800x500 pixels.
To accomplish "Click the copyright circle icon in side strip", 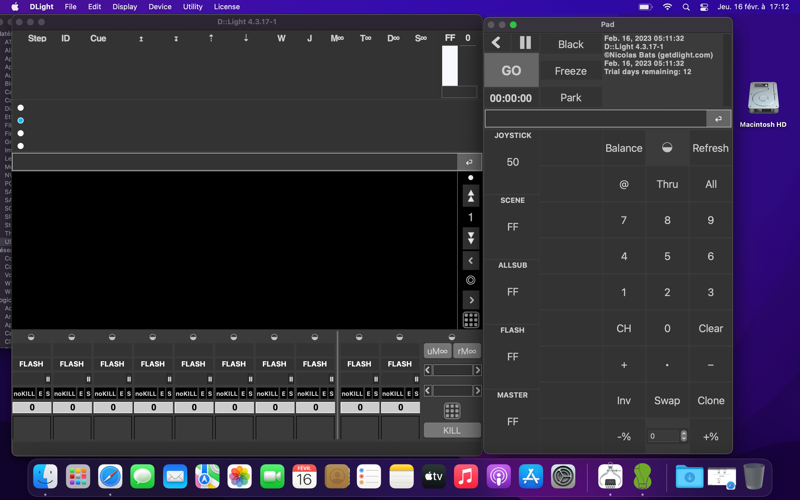I will (471, 280).
